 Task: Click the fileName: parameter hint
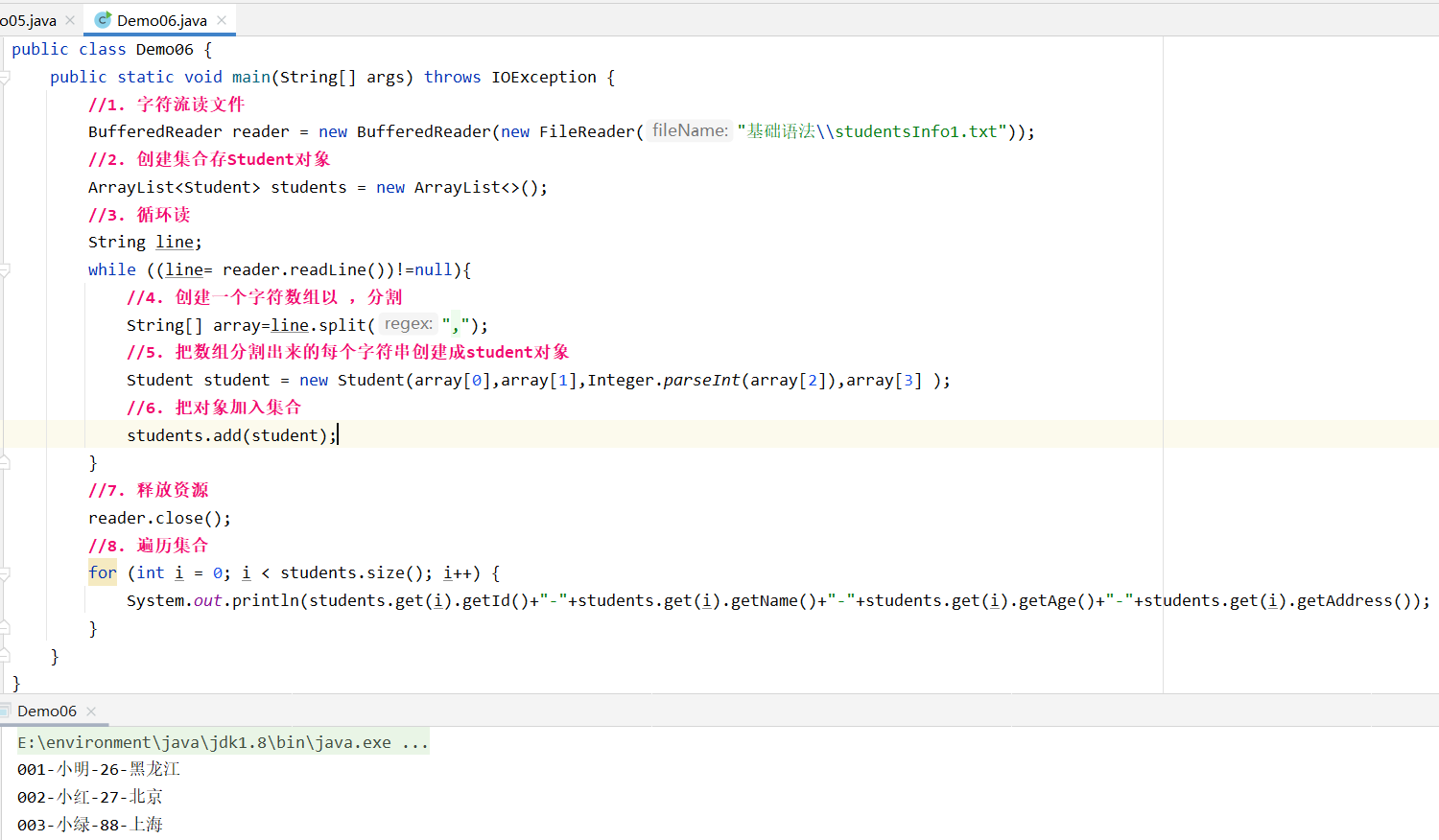[x=690, y=130]
